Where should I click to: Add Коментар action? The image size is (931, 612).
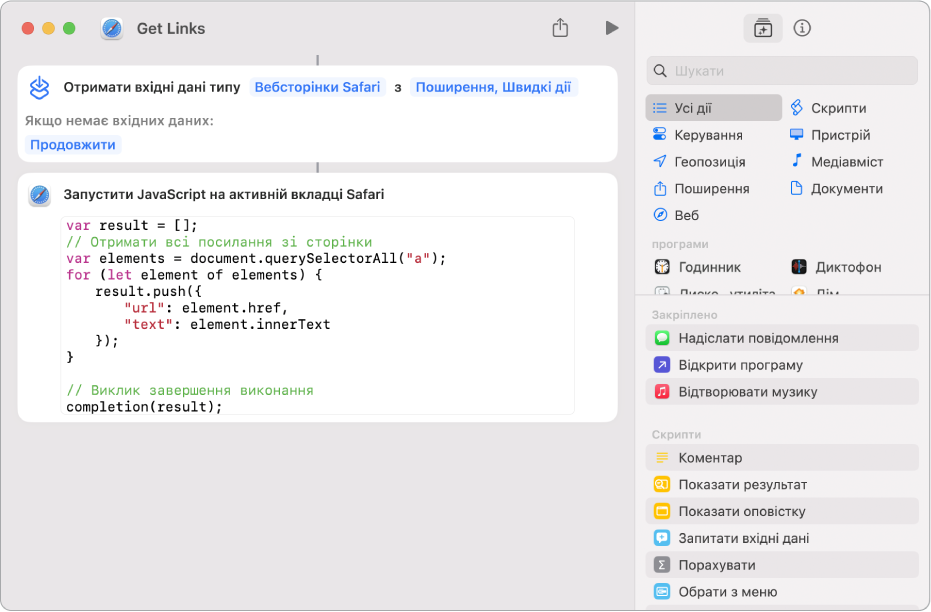click(782, 458)
